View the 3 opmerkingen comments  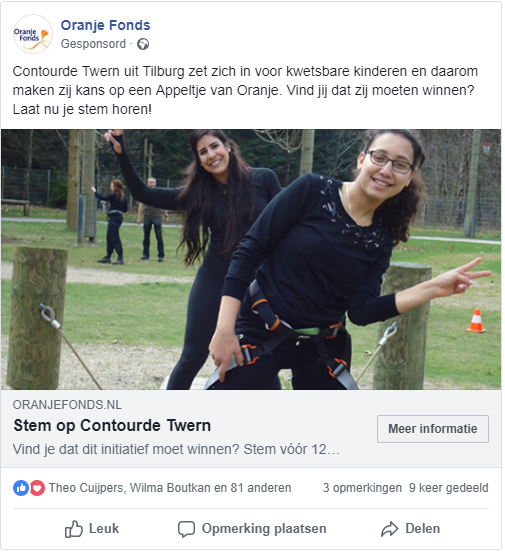(362, 488)
